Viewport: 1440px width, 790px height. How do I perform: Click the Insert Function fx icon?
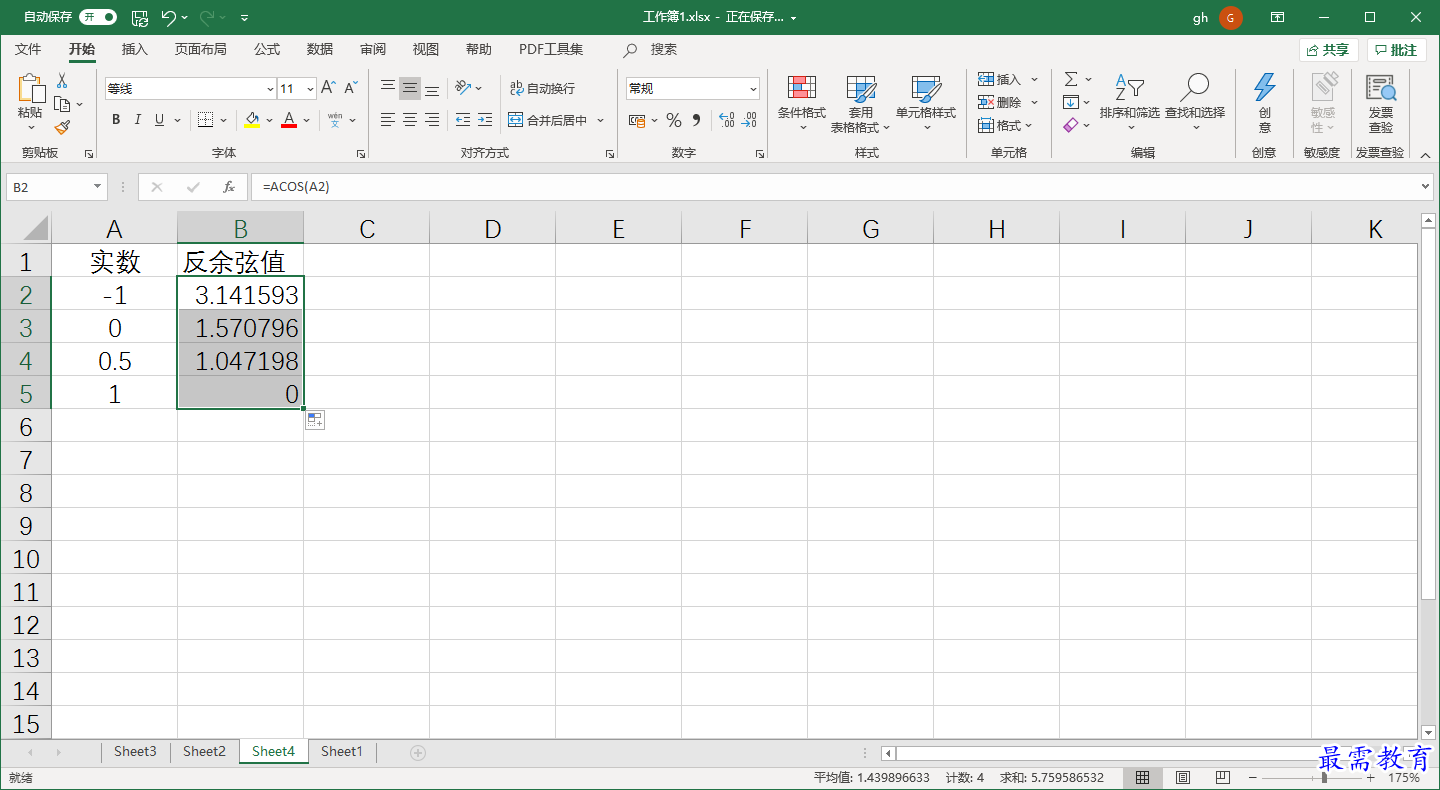click(229, 187)
